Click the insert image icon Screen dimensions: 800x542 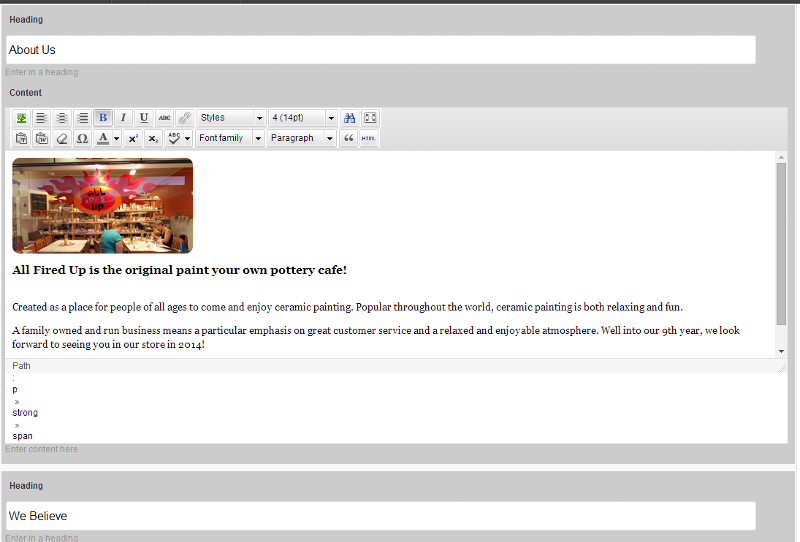point(21,118)
